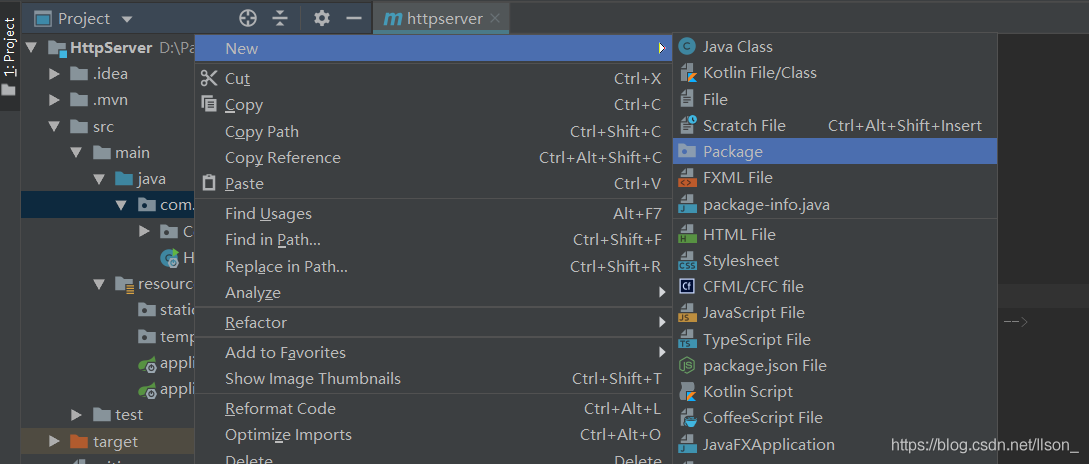The image size is (1089, 464).
Task: Click the Collapse All icon in Project panel
Action: click(280, 18)
